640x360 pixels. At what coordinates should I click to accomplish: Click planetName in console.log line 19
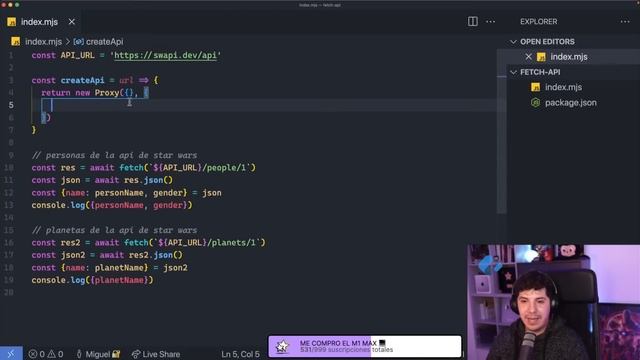pos(119,280)
